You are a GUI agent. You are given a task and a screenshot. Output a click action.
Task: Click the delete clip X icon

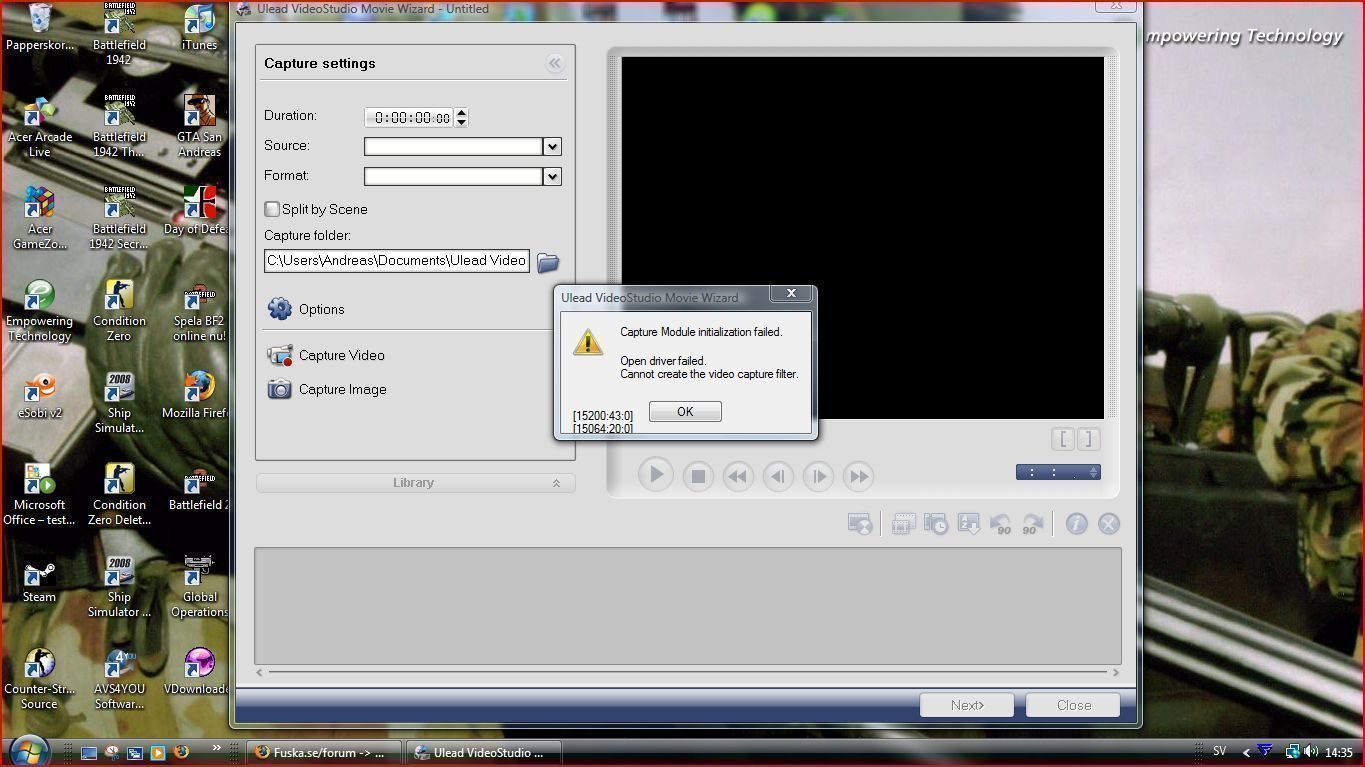pyautogui.click(x=1109, y=524)
